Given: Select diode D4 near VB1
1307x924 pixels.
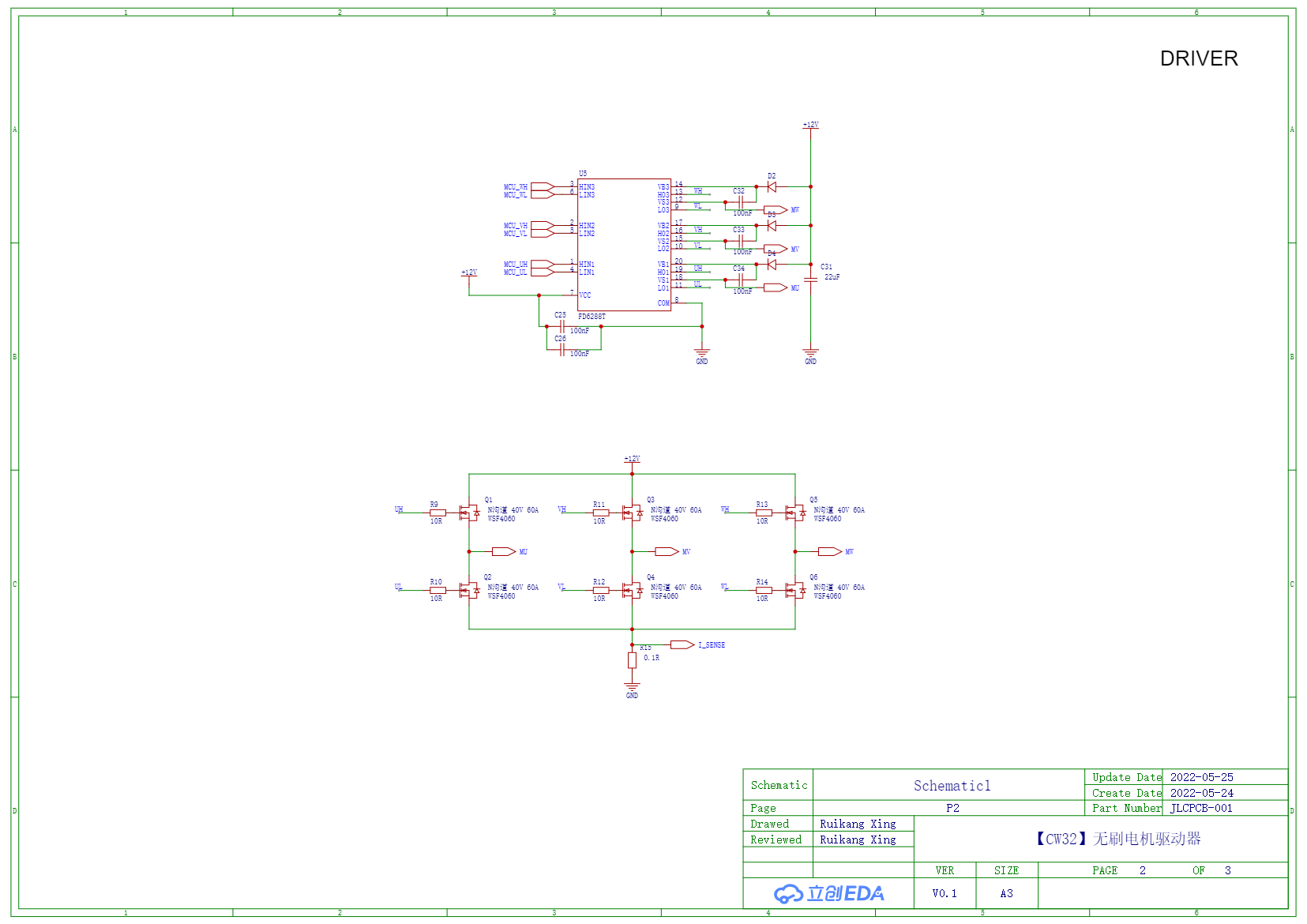Looking at the screenshot, I should click(772, 265).
